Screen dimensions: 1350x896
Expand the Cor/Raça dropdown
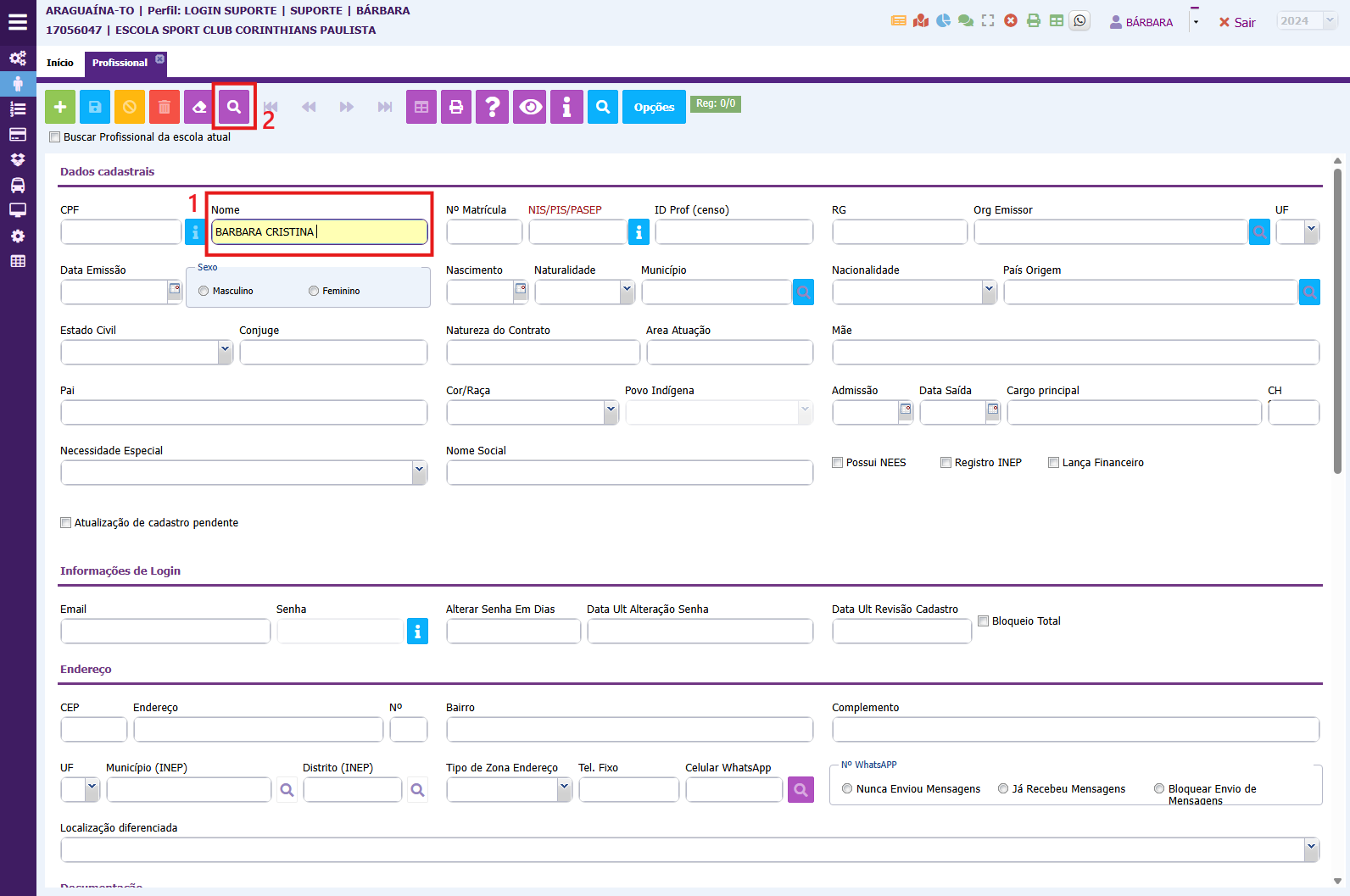pos(611,412)
